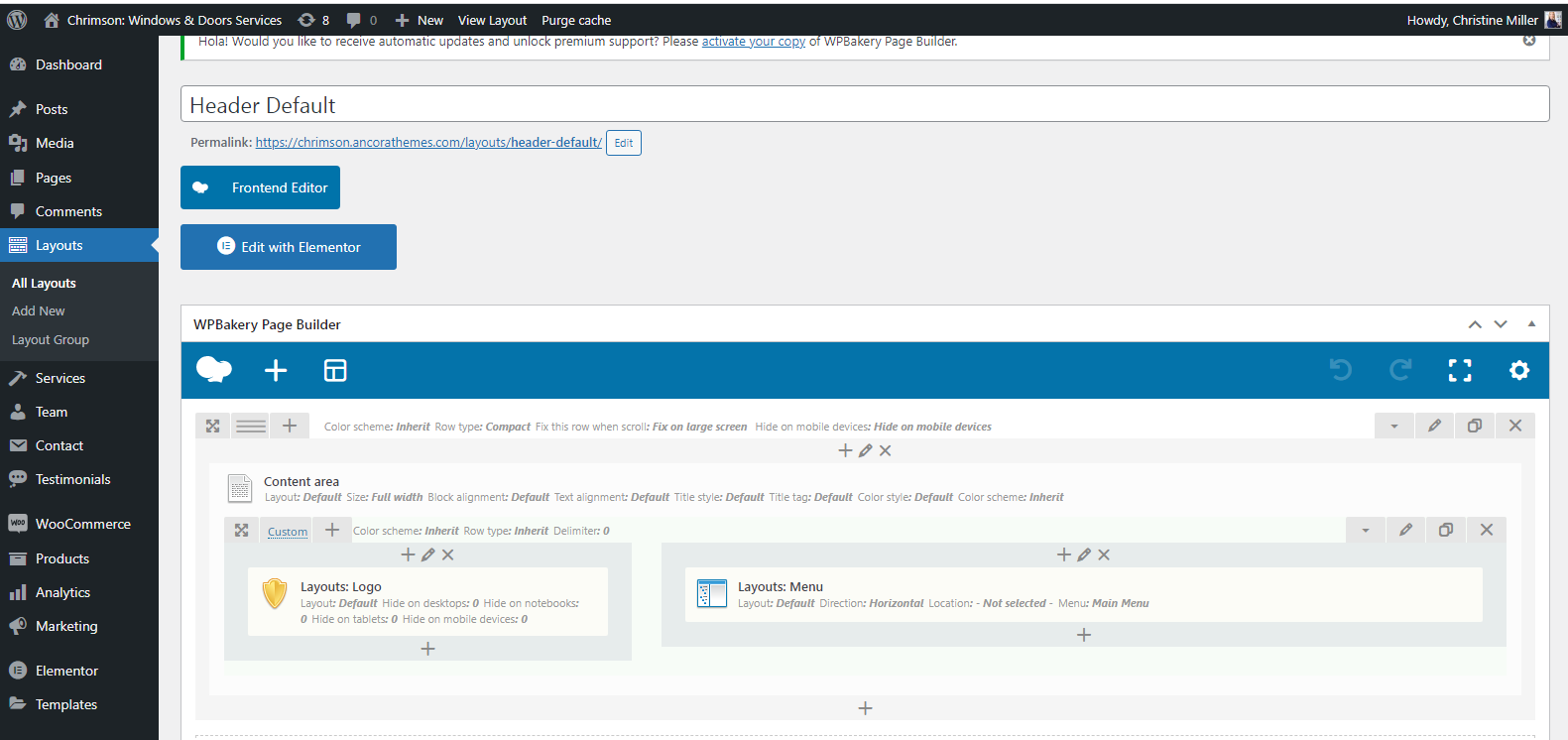Toggle the inner row collapse arrow

click(1366, 530)
